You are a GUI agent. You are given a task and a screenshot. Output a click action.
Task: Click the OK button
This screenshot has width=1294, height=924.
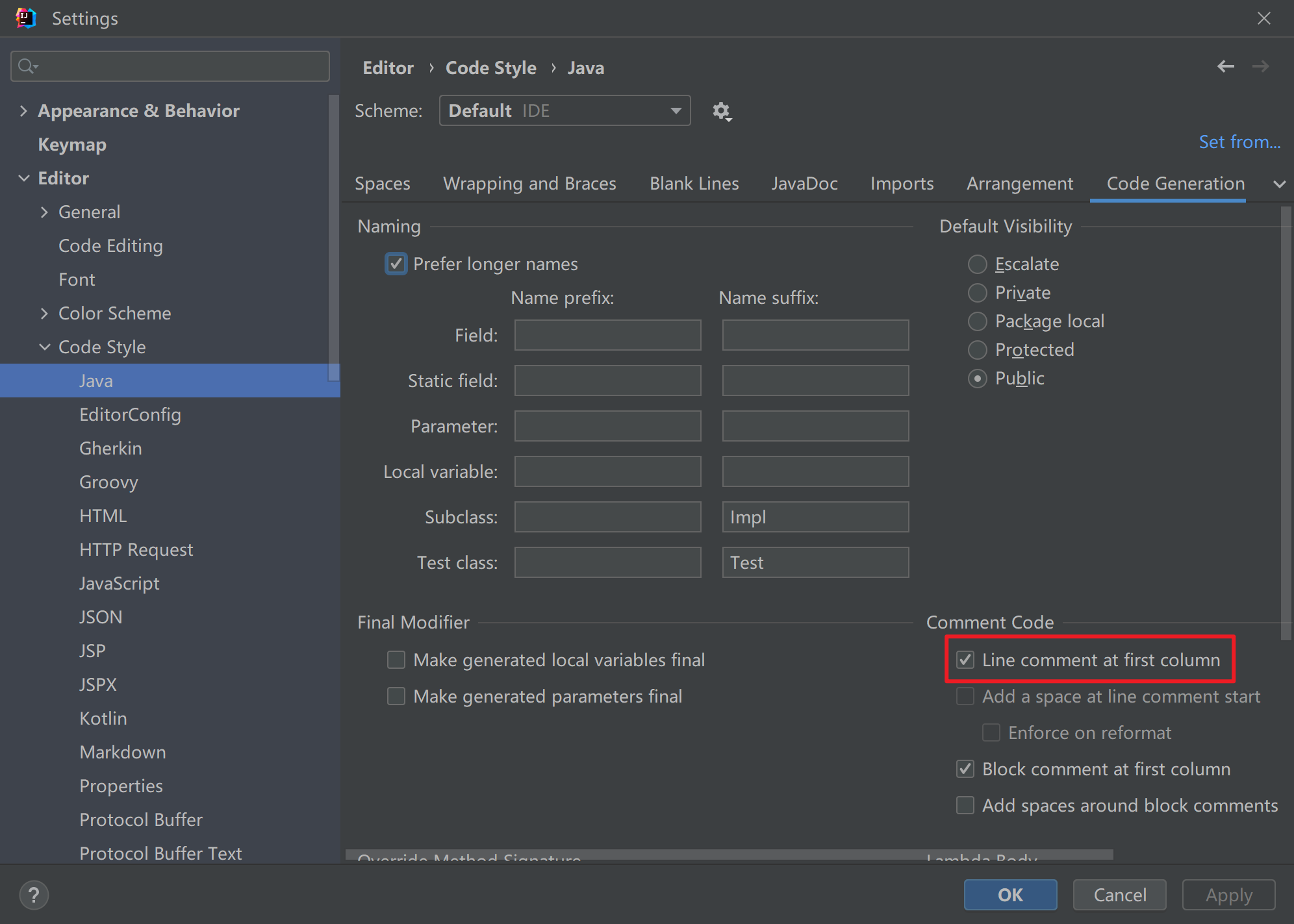(1009, 895)
